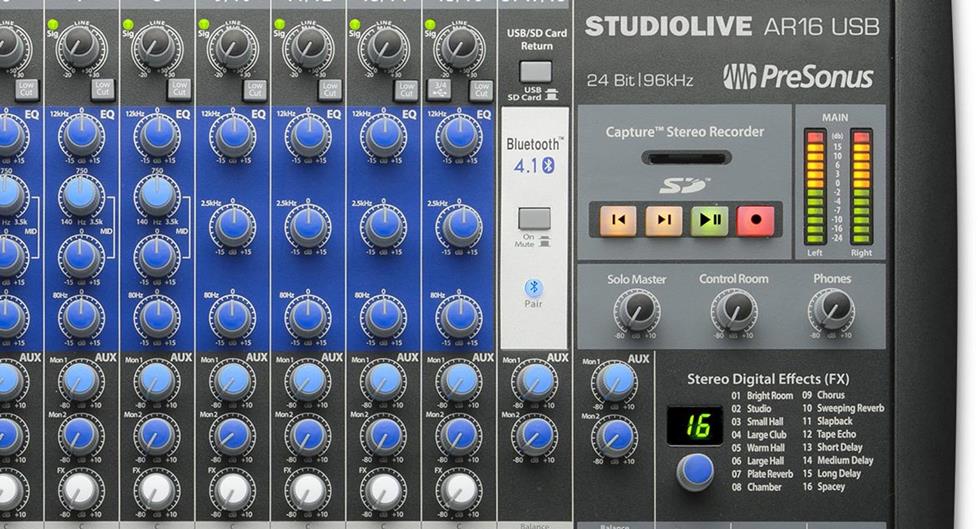Click the green Sig LED on channel 11/12
The height and width of the screenshot is (529, 978).
[x=279, y=24]
